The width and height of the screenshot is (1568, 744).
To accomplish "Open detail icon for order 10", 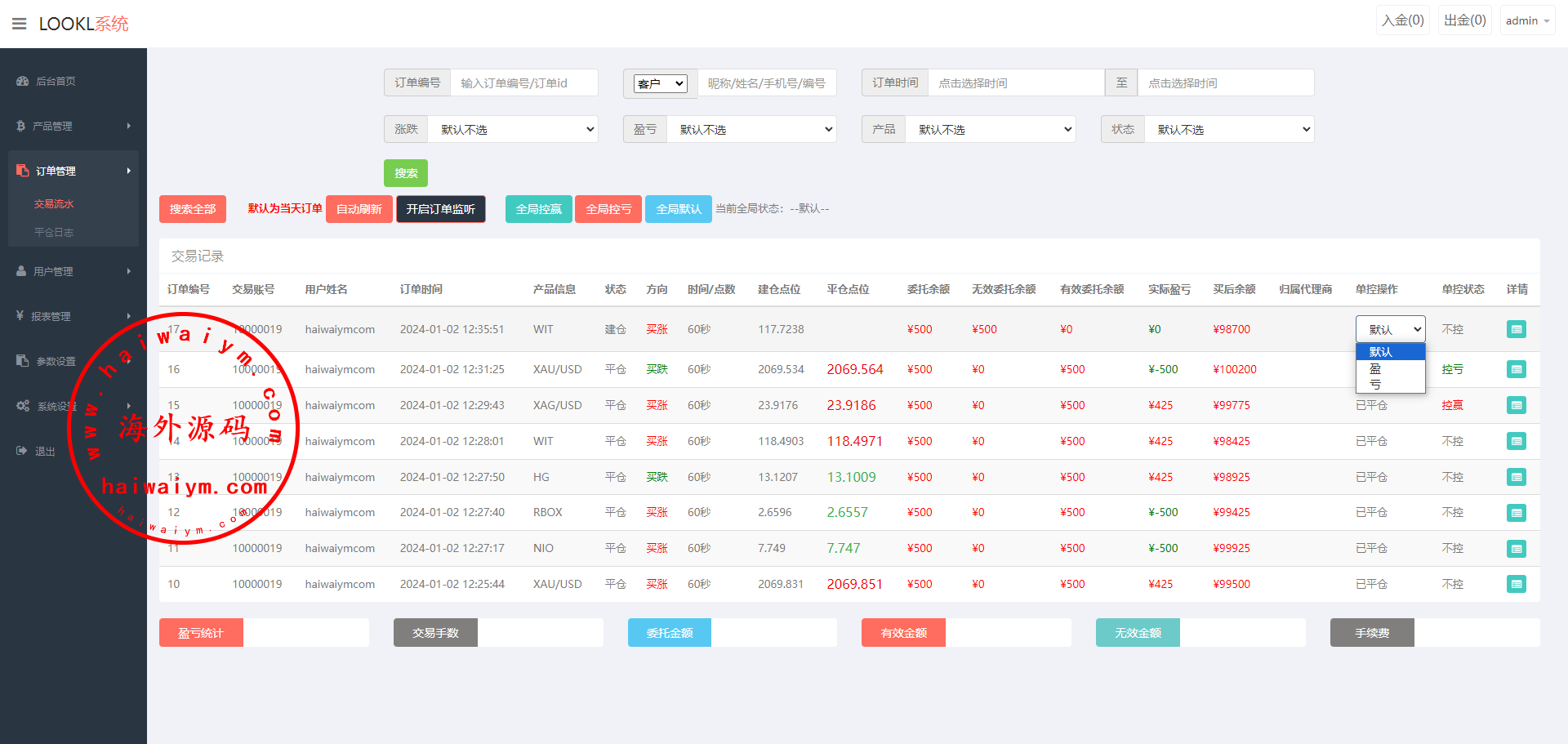I will point(1516,584).
